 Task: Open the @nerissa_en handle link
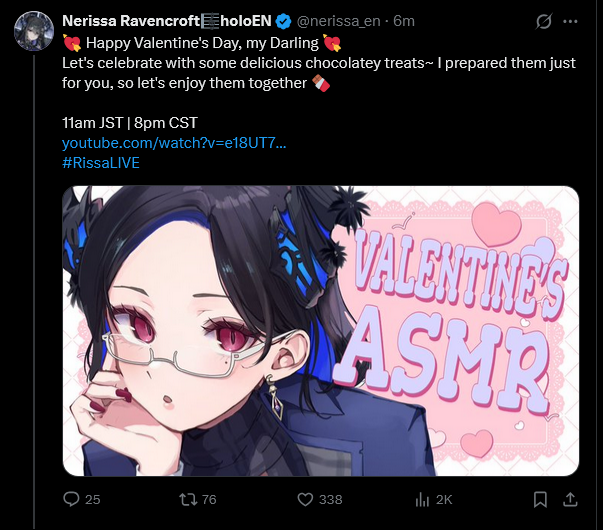coord(338,21)
